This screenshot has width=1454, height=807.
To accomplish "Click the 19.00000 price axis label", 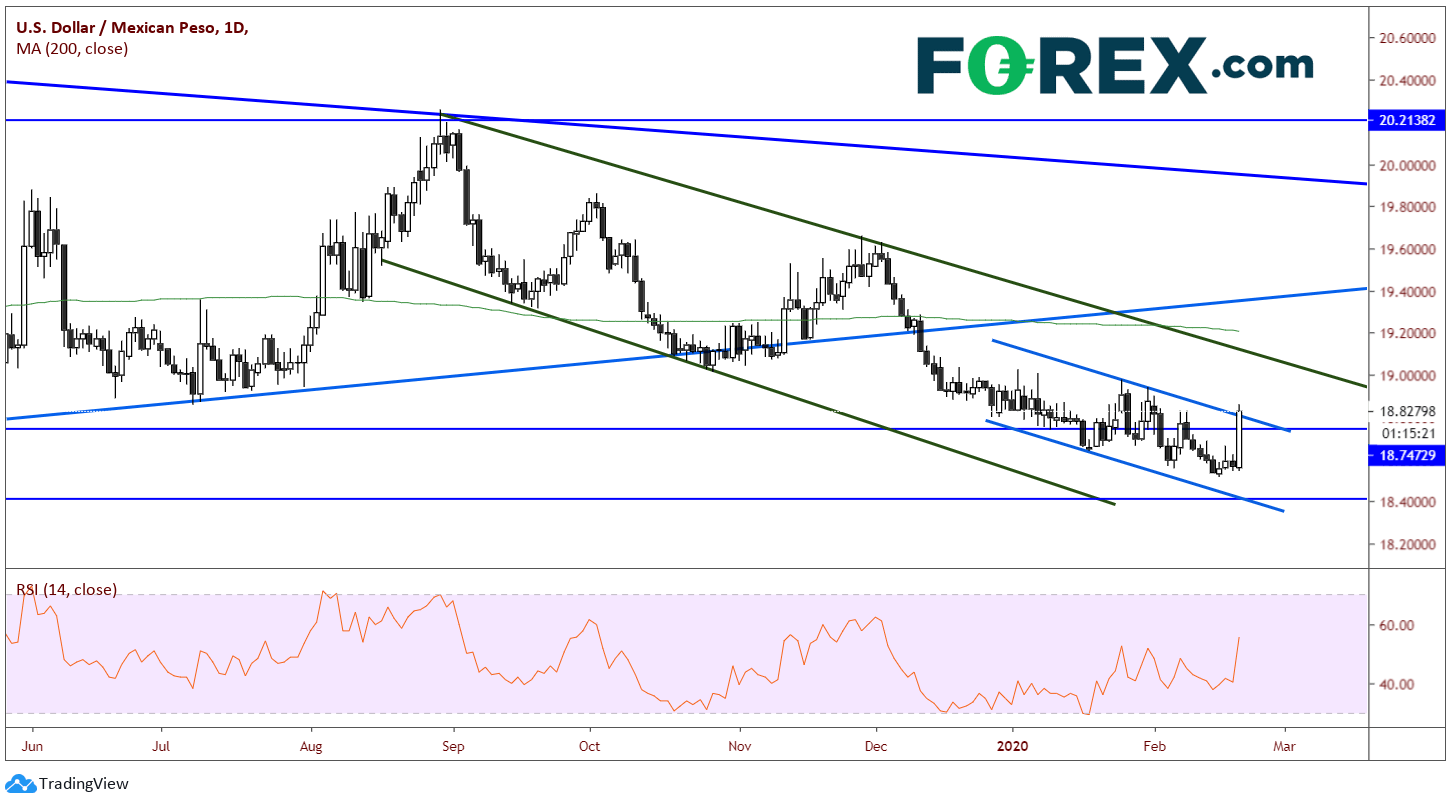I will point(1408,376).
